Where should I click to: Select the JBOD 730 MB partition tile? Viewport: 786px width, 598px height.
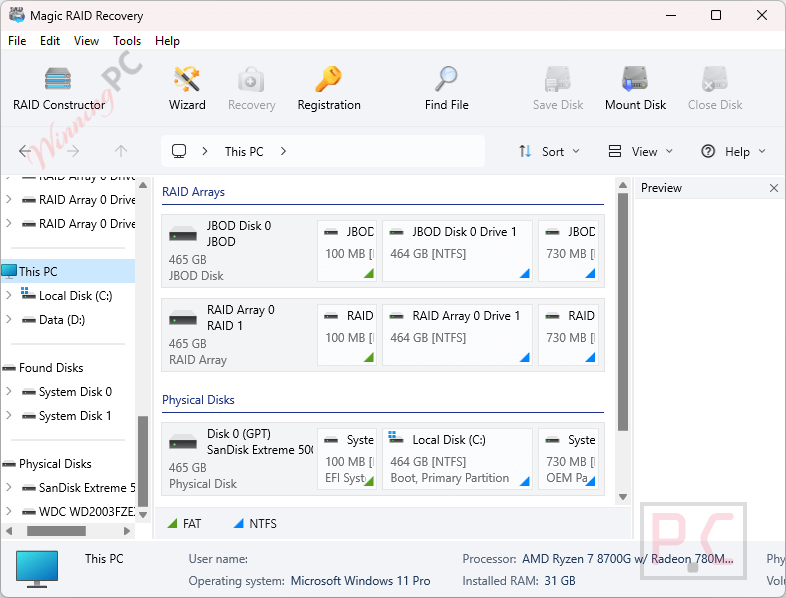568,251
